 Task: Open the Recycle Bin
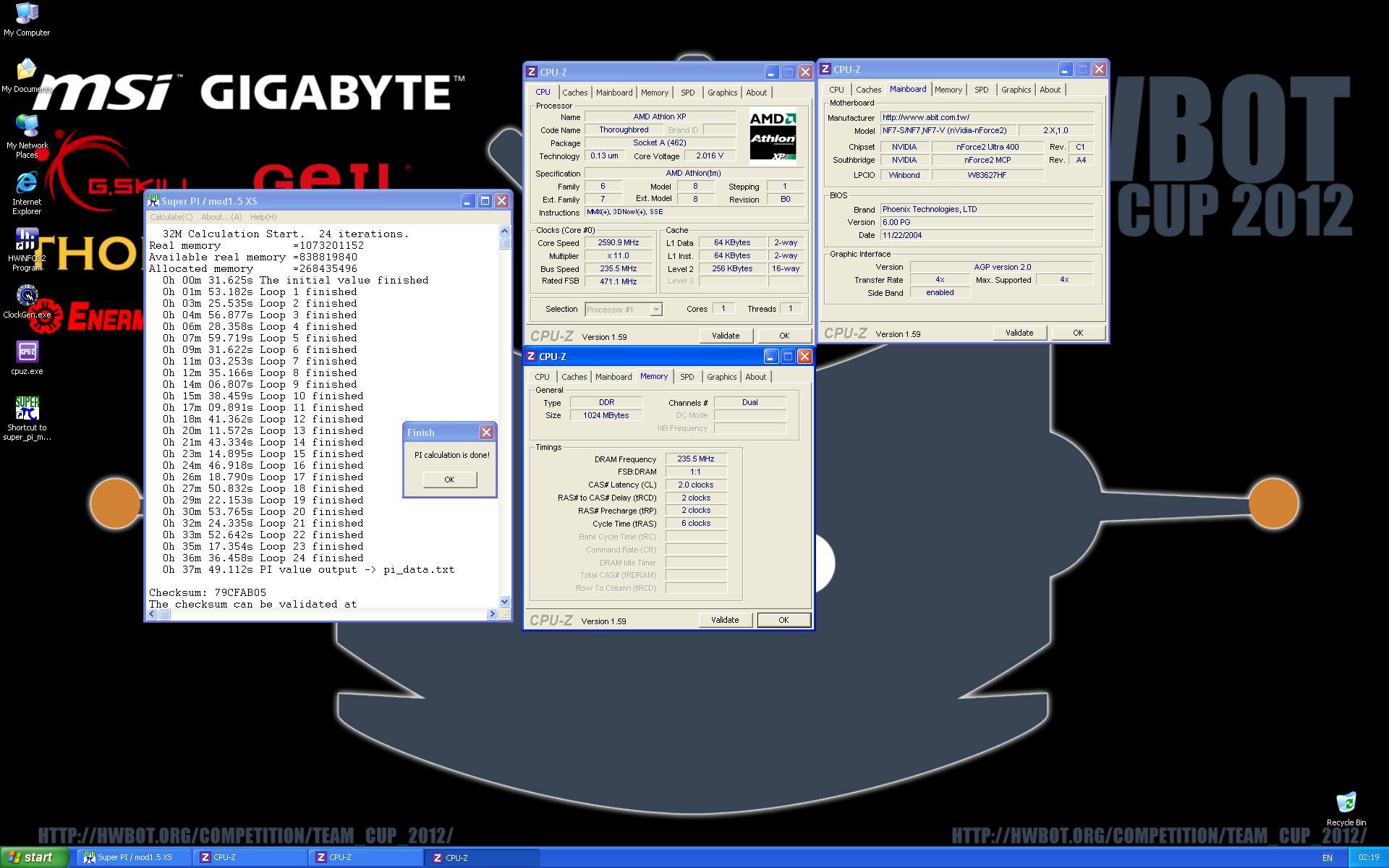(x=1346, y=809)
